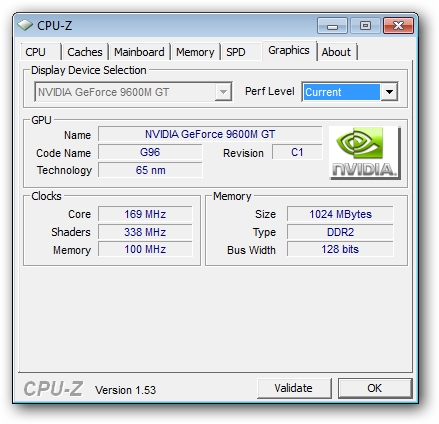This screenshot has height=424, width=439.
Task: Click the memory Size value field
Action: click(x=340, y=214)
